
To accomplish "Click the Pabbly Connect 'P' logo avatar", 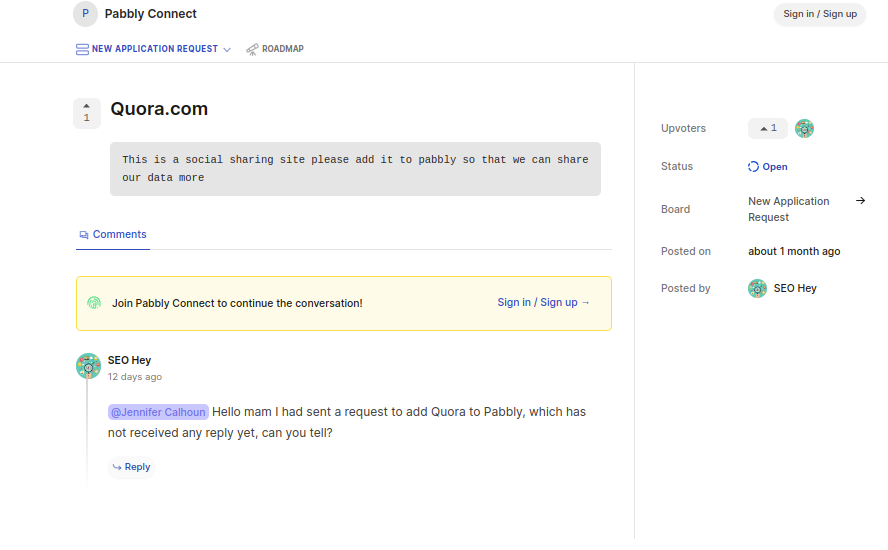I will tap(86, 14).
